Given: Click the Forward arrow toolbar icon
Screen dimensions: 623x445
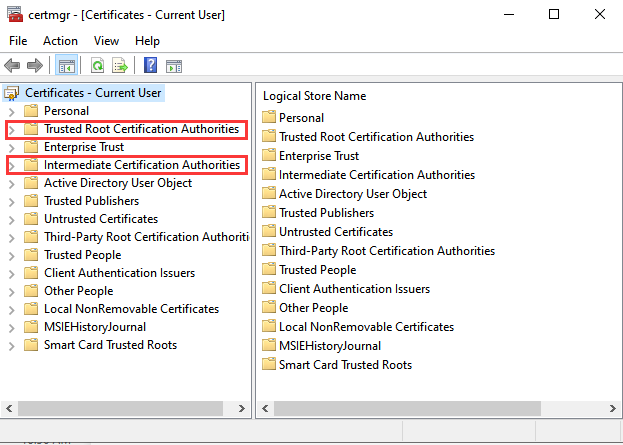Looking at the screenshot, I should [34, 66].
